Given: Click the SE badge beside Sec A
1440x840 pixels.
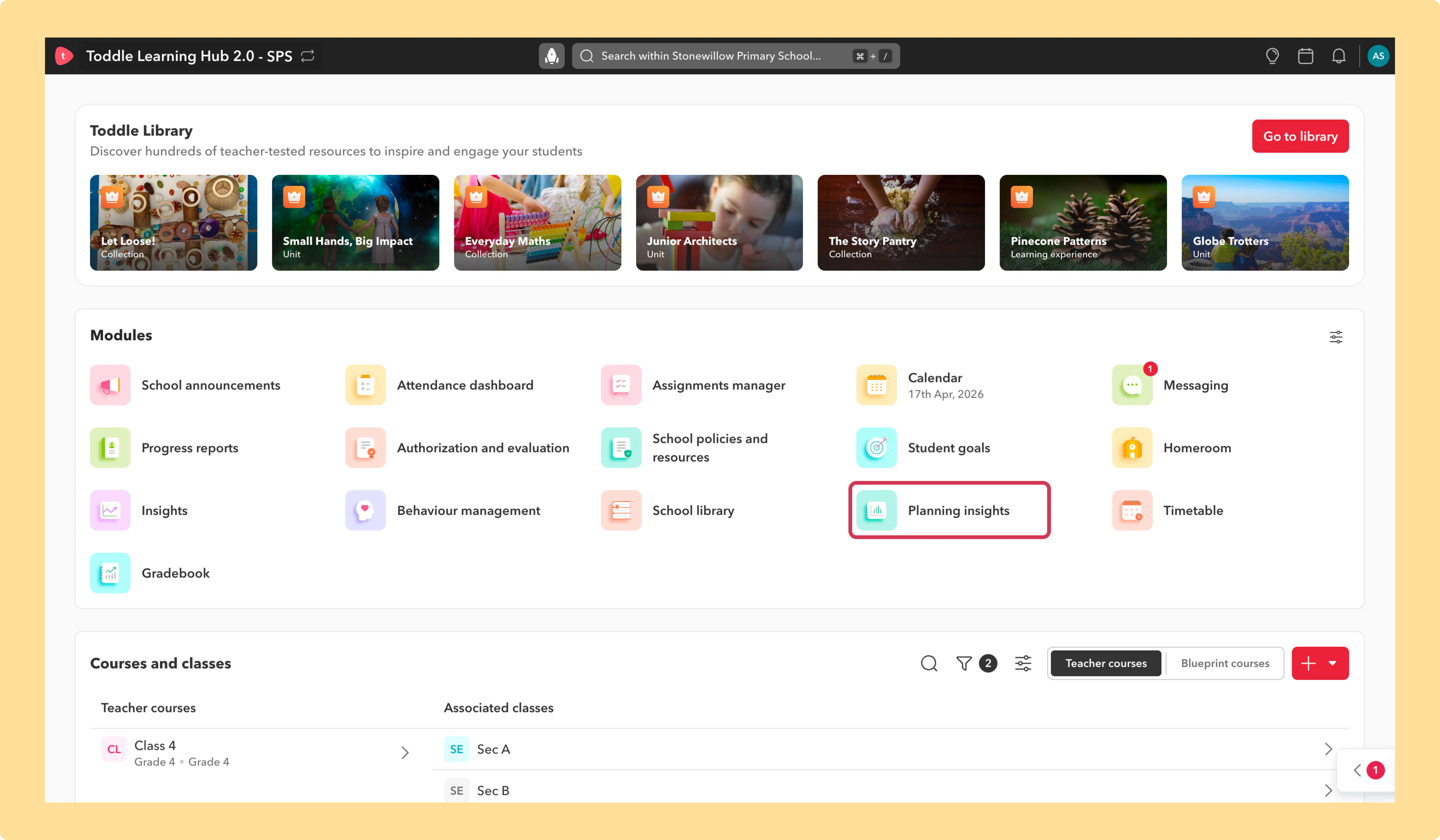Looking at the screenshot, I should click(457, 749).
